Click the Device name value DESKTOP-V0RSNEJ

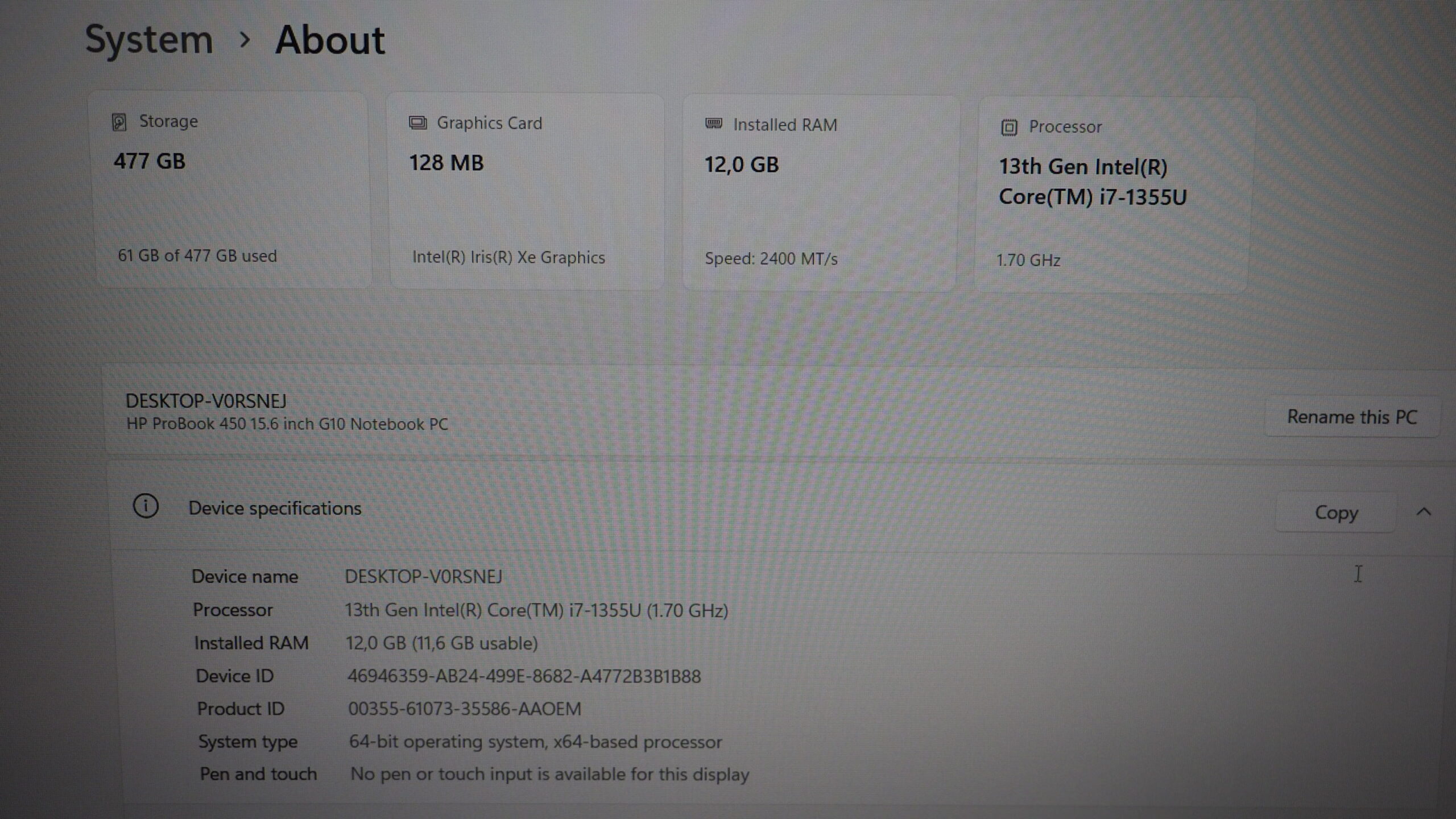(x=424, y=577)
